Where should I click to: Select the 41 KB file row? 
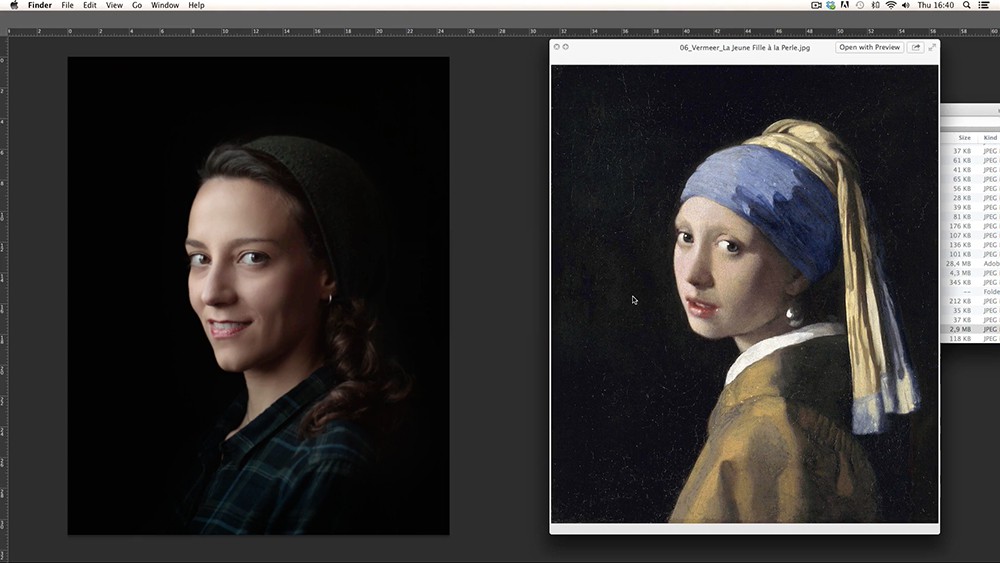(971, 170)
